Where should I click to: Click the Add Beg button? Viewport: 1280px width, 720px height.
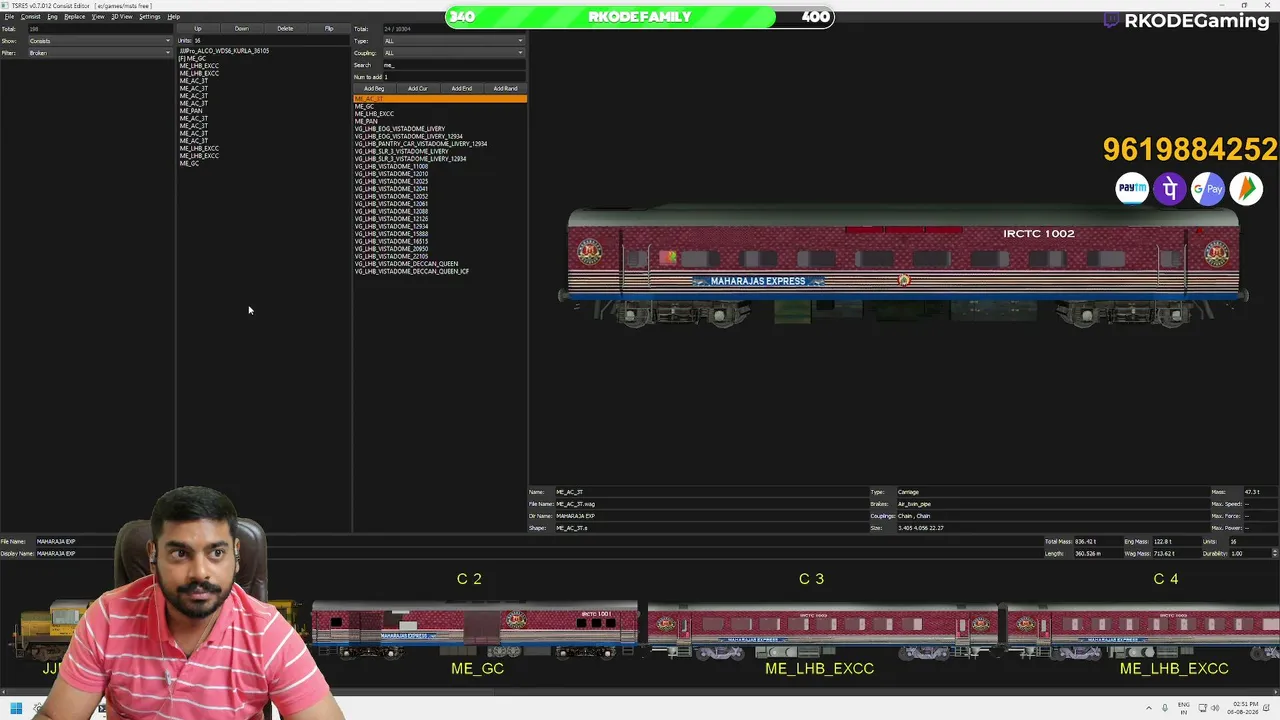(x=374, y=89)
